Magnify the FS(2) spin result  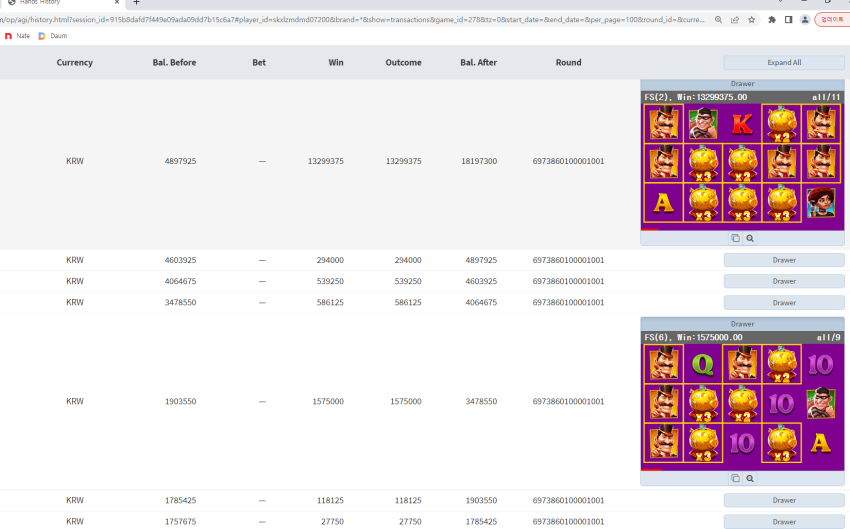click(750, 238)
